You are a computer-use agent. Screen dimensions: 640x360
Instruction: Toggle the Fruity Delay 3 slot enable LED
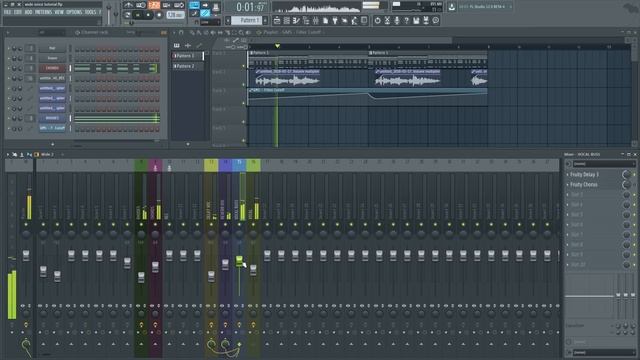[634, 175]
